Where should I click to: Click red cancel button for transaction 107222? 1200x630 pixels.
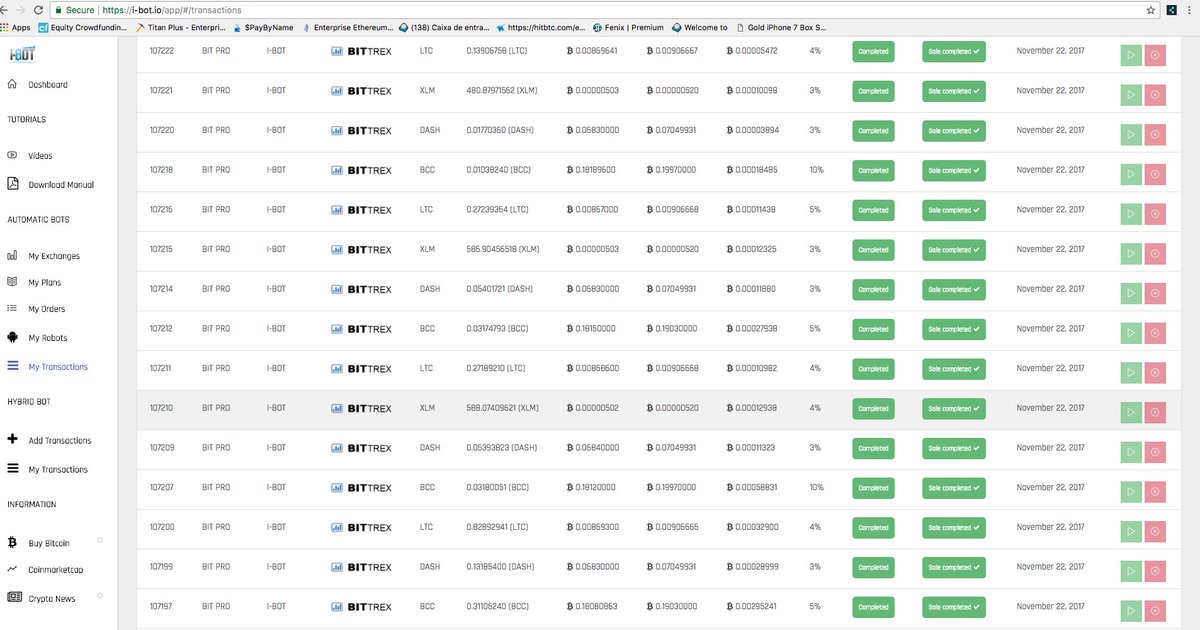click(x=1155, y=55)
